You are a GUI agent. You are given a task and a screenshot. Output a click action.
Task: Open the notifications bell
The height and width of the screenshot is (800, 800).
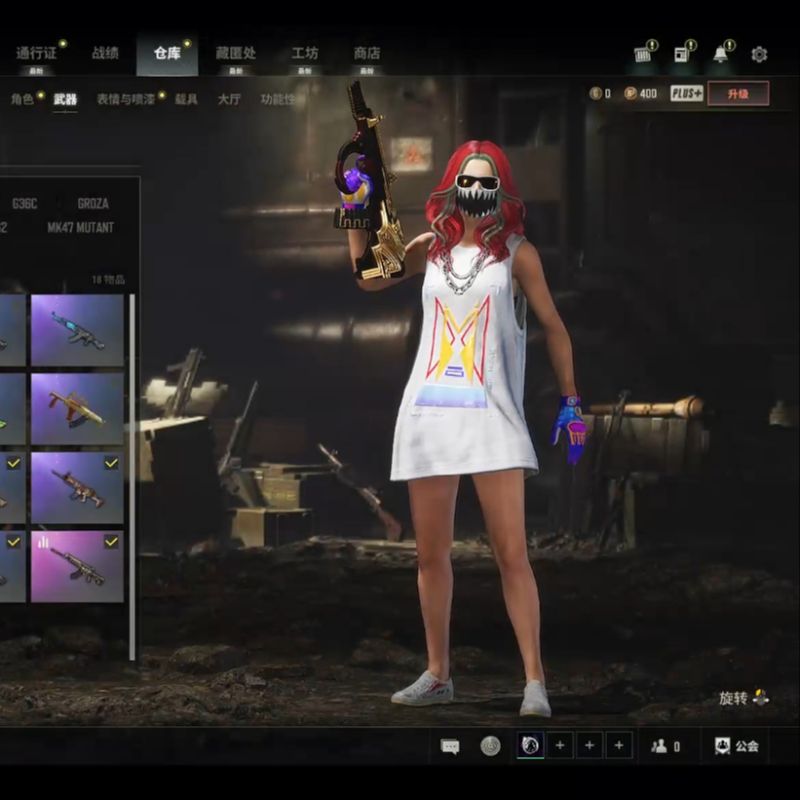pyautogui.click(x=721, y=54)
